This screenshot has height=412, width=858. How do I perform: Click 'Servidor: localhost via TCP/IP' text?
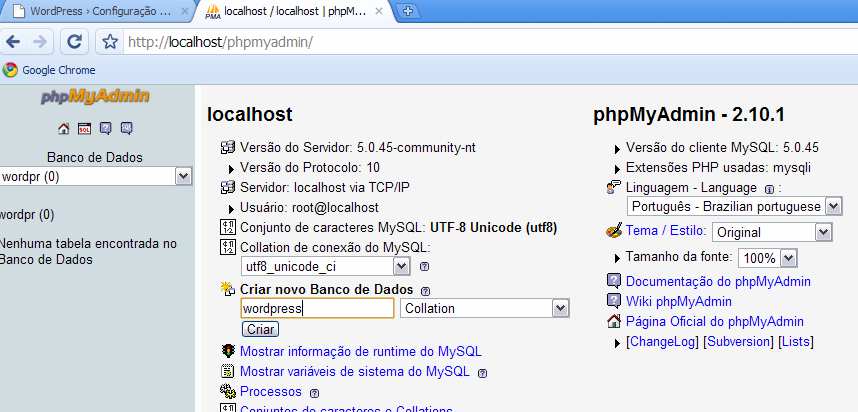[324, 188]
